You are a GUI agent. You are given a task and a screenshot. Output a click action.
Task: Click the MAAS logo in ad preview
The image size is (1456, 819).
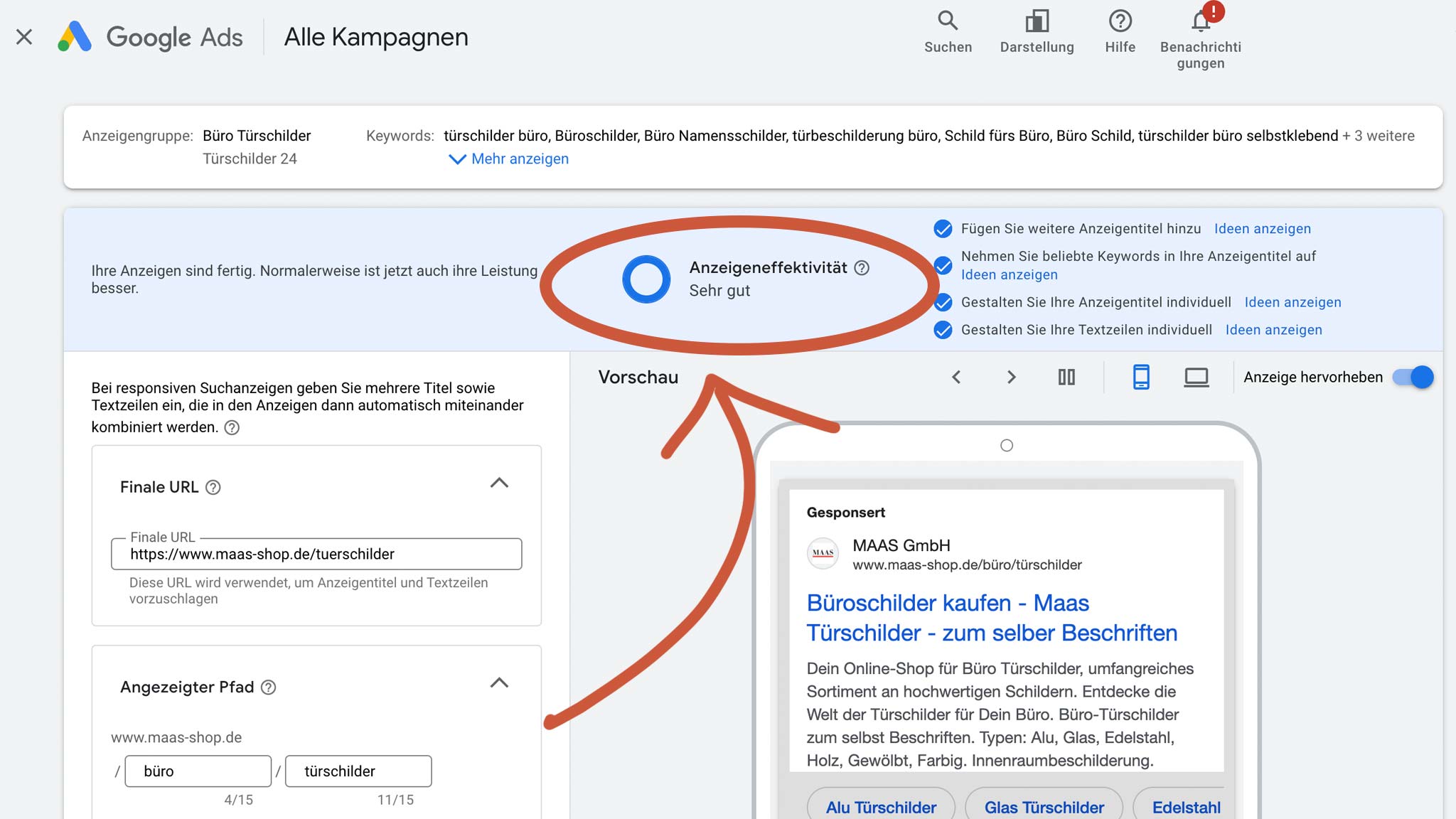[x=823, y=553]
